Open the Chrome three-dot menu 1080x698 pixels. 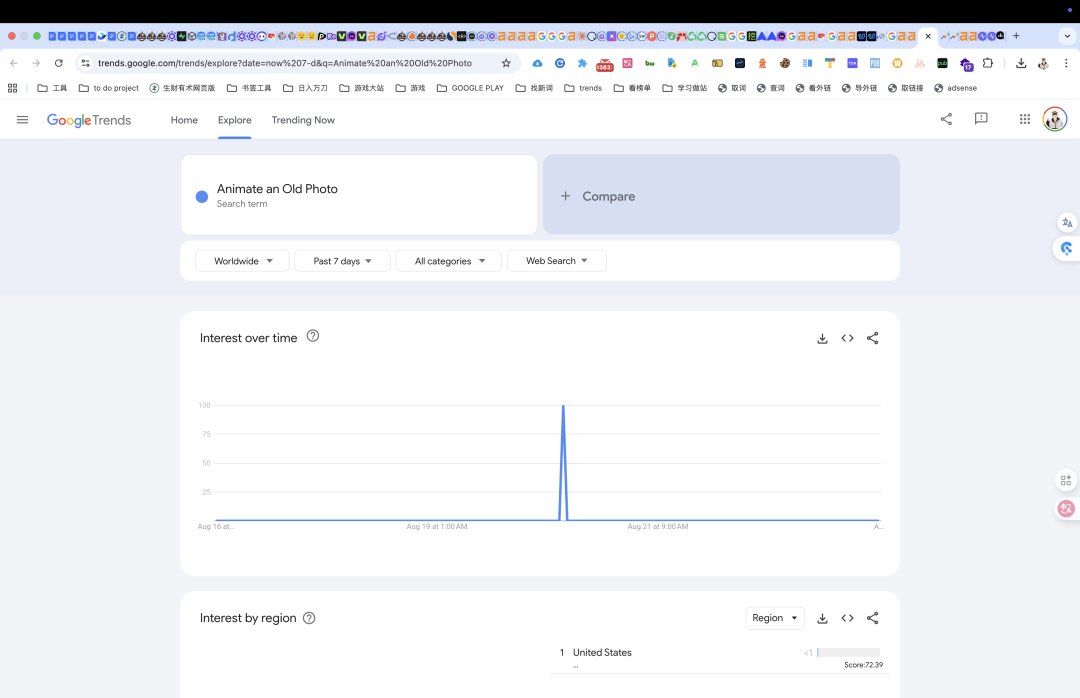click(x=1066, y=63)
